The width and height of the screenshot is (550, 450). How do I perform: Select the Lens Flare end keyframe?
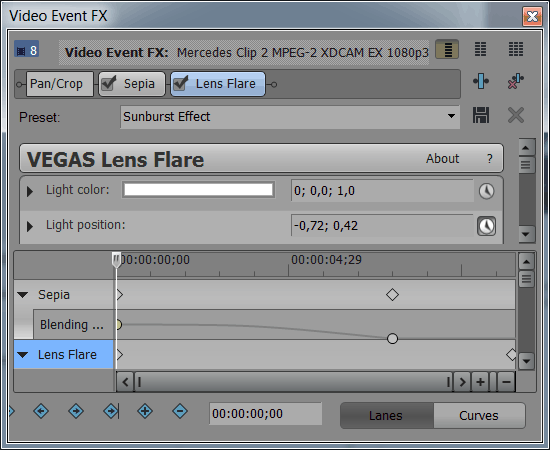click(511, 355)
